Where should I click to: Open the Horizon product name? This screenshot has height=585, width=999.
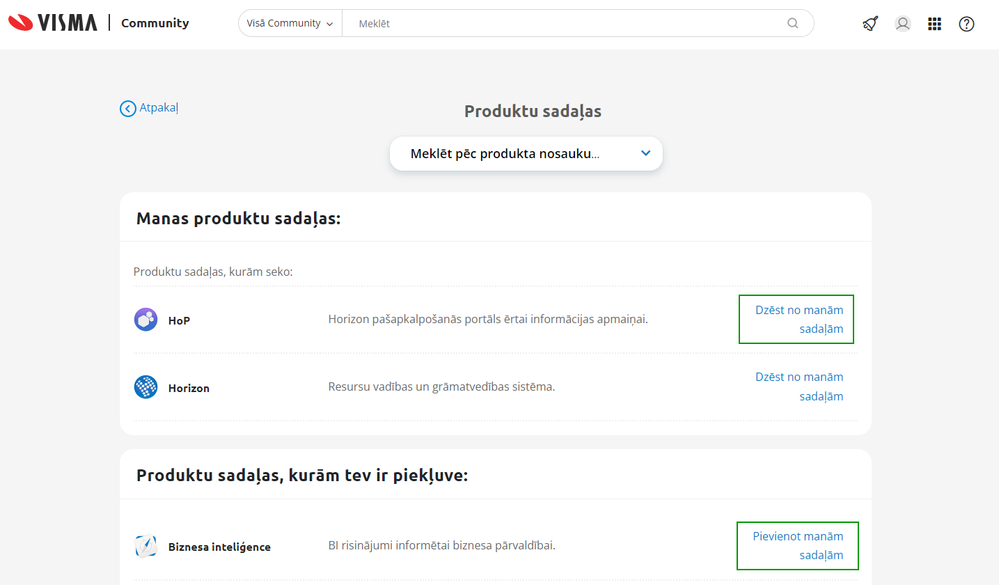click(189, 388)
